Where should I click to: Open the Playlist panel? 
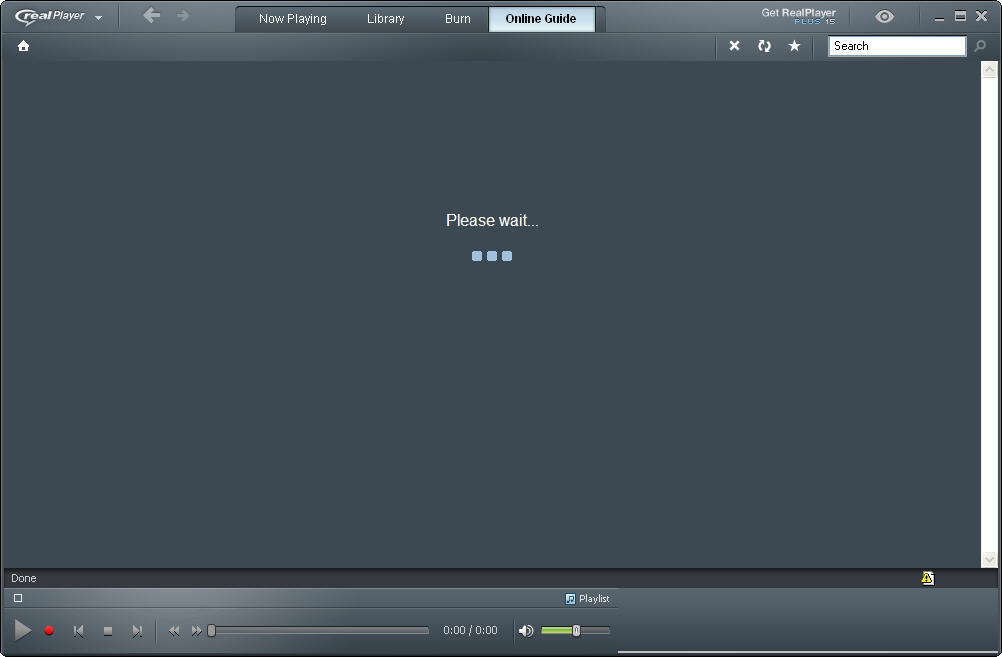(x=587, y=599)
